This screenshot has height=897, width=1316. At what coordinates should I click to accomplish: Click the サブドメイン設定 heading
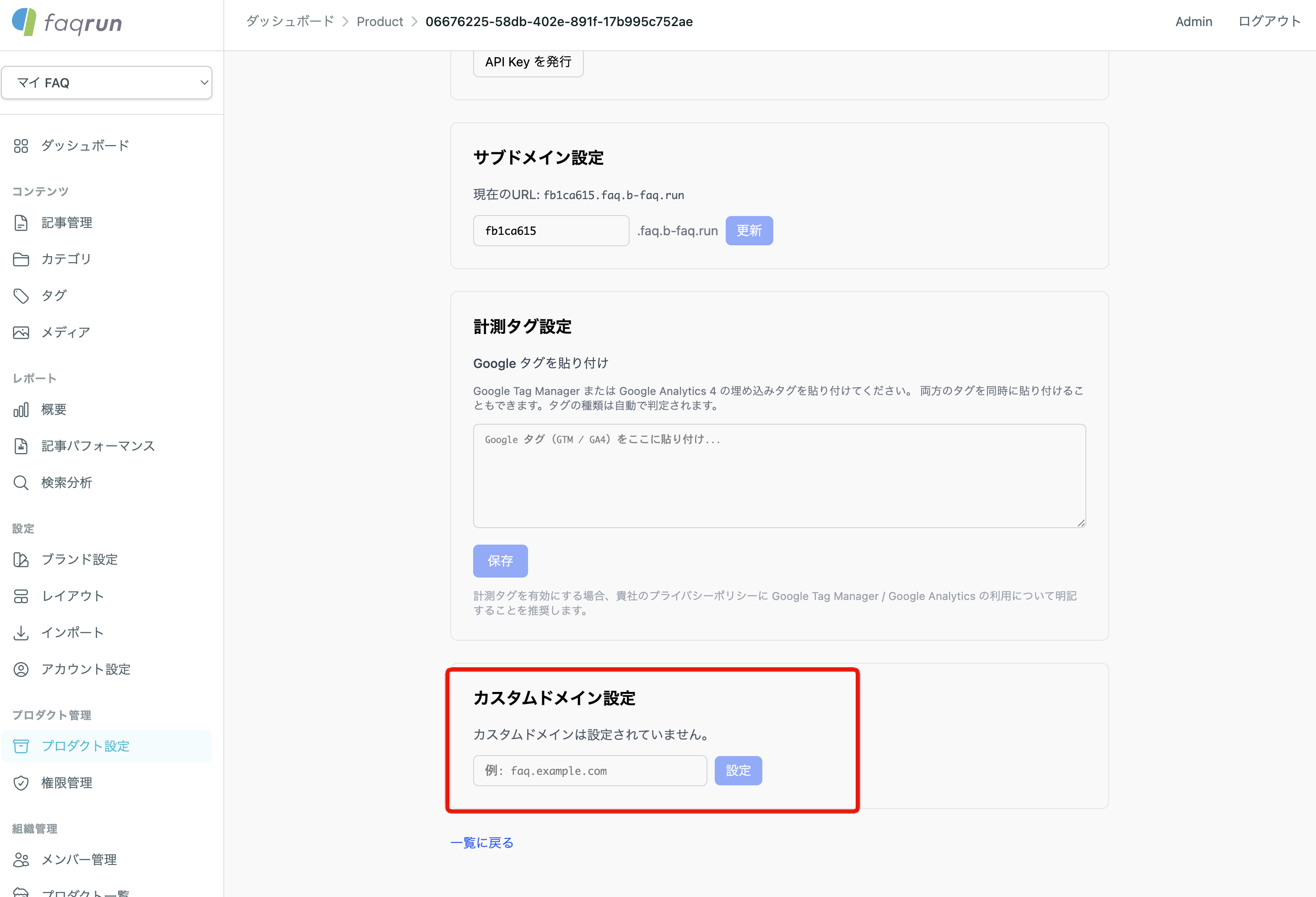coord(539,157)
